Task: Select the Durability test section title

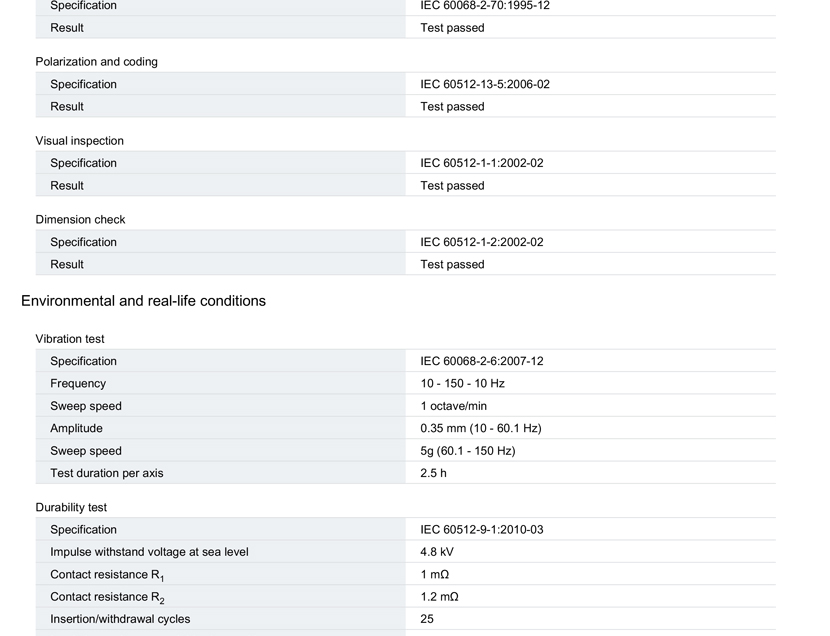Action: click(x=71, y=507)
